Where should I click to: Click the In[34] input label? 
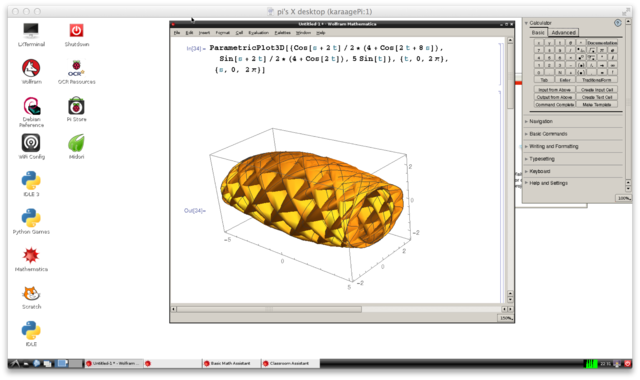click(x=196, y=49)
